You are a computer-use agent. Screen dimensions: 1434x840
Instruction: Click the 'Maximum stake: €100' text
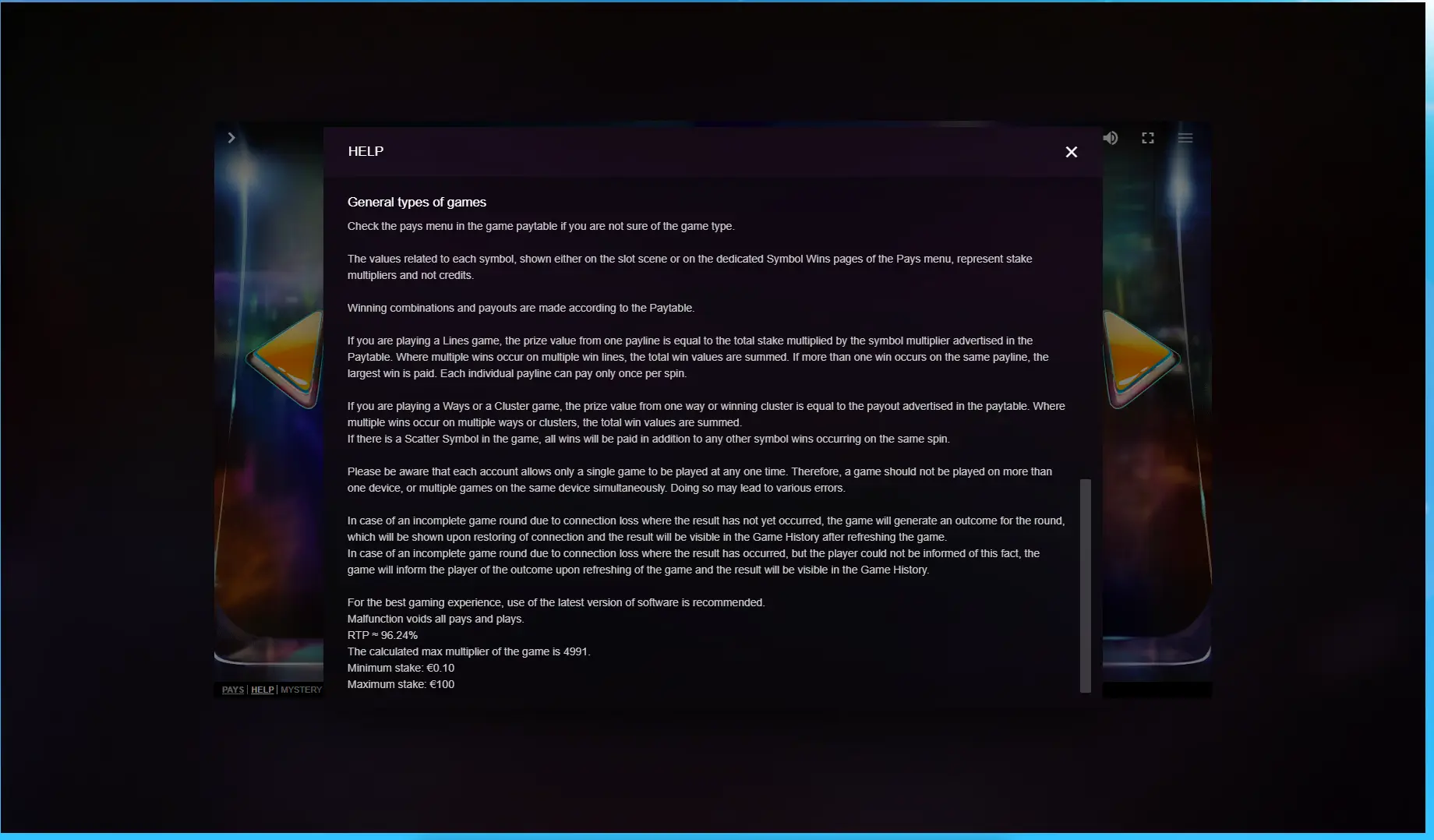pyautogui.click(x=401, y=684)
